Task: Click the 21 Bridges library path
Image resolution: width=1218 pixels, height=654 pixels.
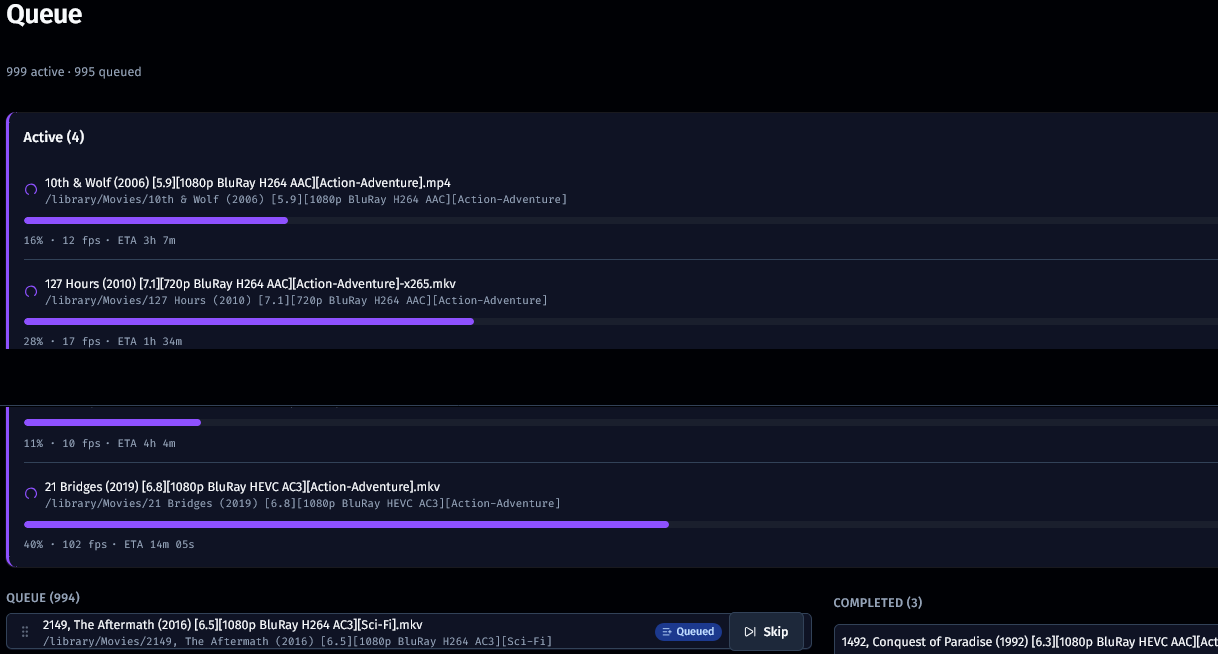Action: (x=303, y=504)
